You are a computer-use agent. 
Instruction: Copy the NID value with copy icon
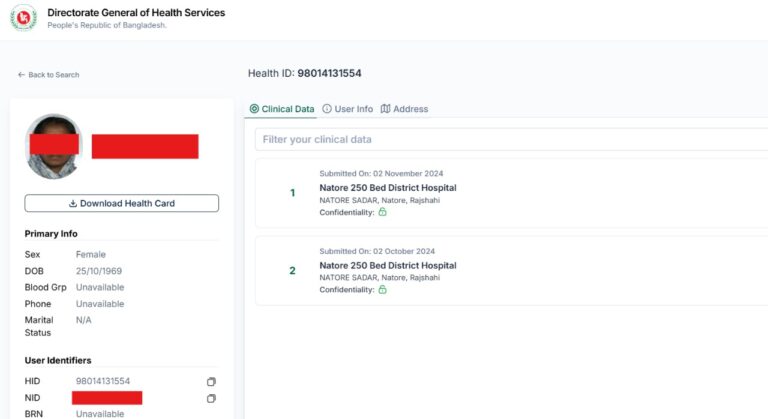point(211,398)
